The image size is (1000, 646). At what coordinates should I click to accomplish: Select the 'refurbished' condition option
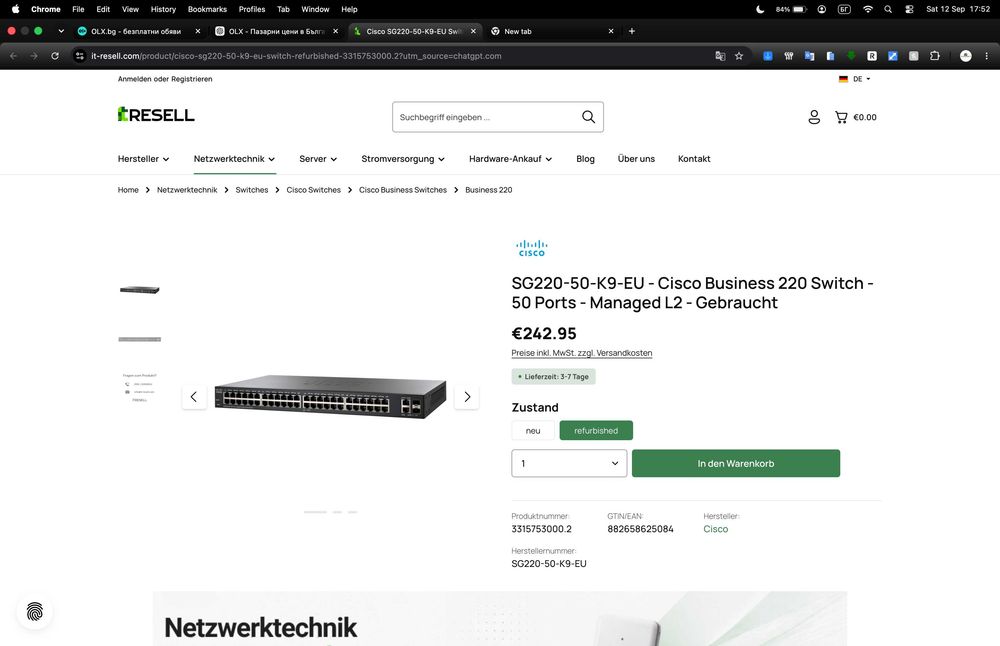click(596, 430)
